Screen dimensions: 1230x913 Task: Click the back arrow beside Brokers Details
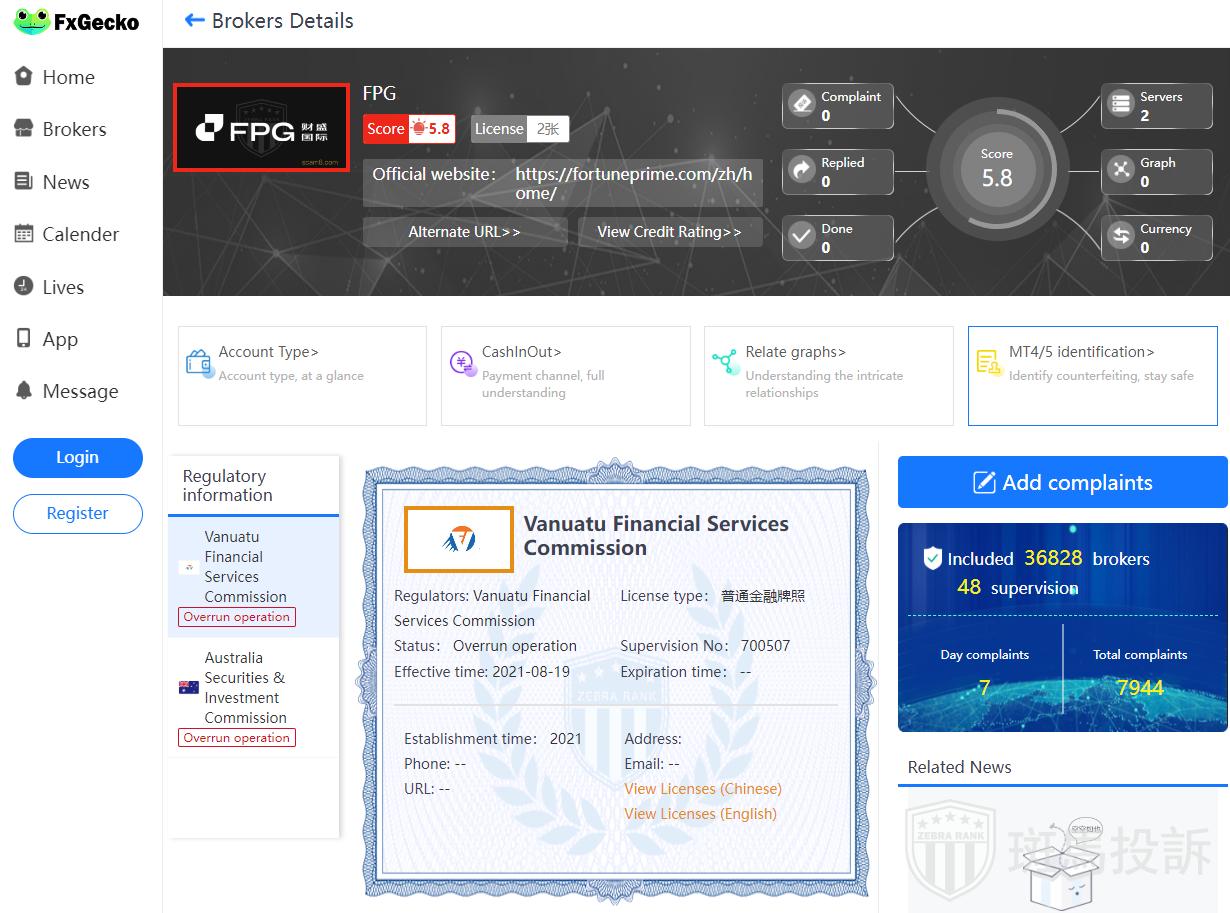pos(194,21)
